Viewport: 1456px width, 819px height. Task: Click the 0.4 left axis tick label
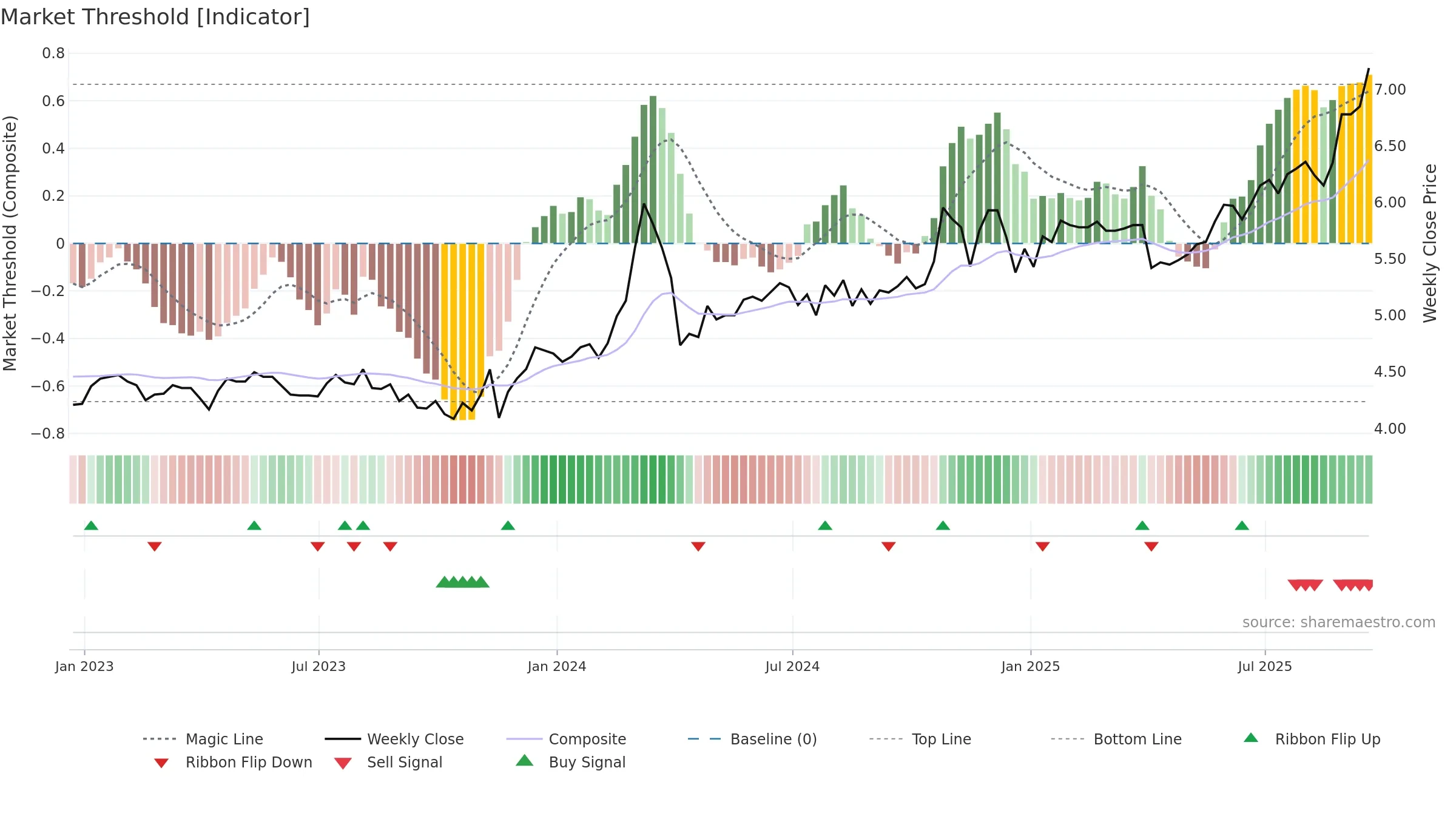coord(53,149)
